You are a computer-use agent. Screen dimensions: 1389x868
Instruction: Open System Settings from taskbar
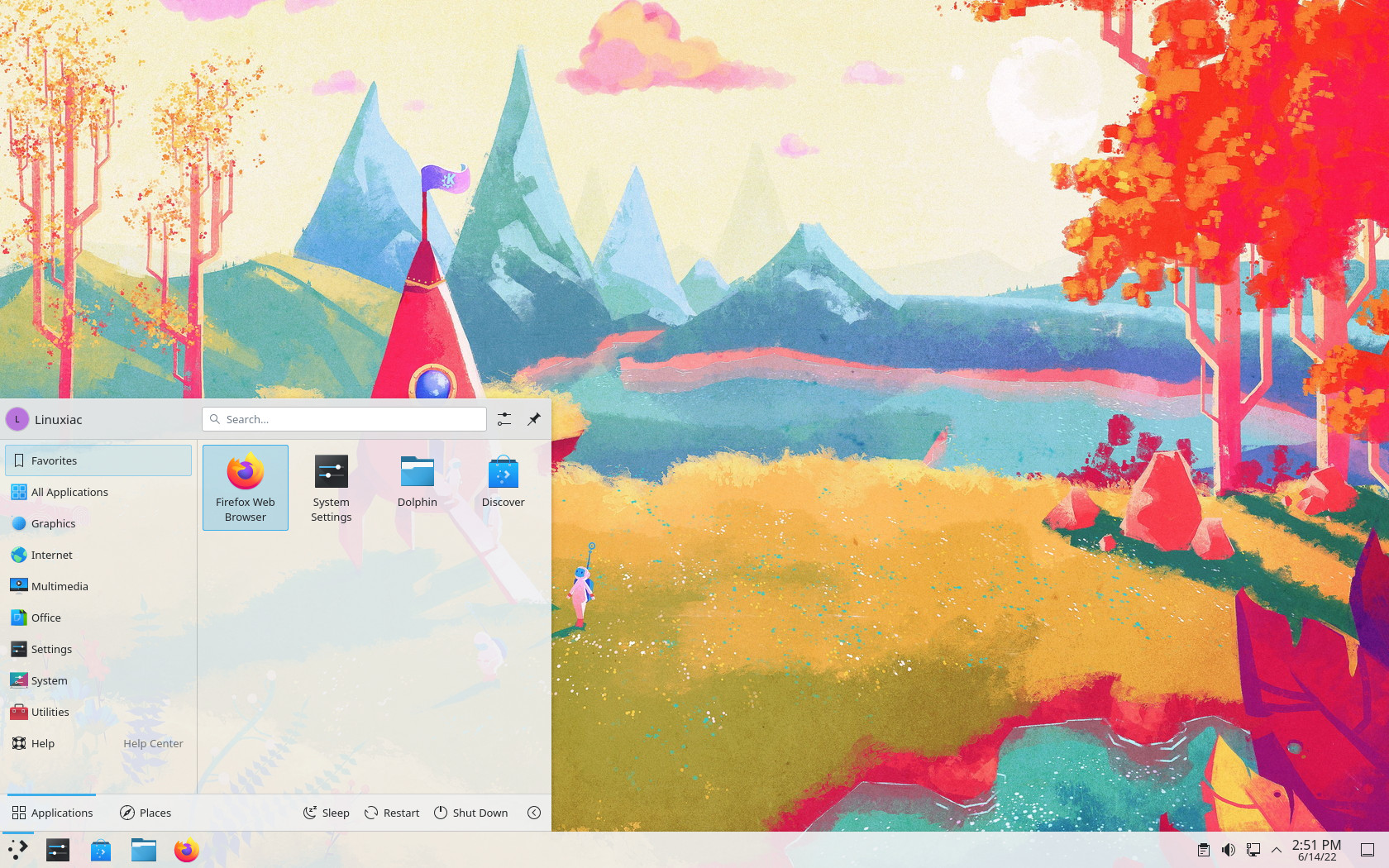coord(58,850)
